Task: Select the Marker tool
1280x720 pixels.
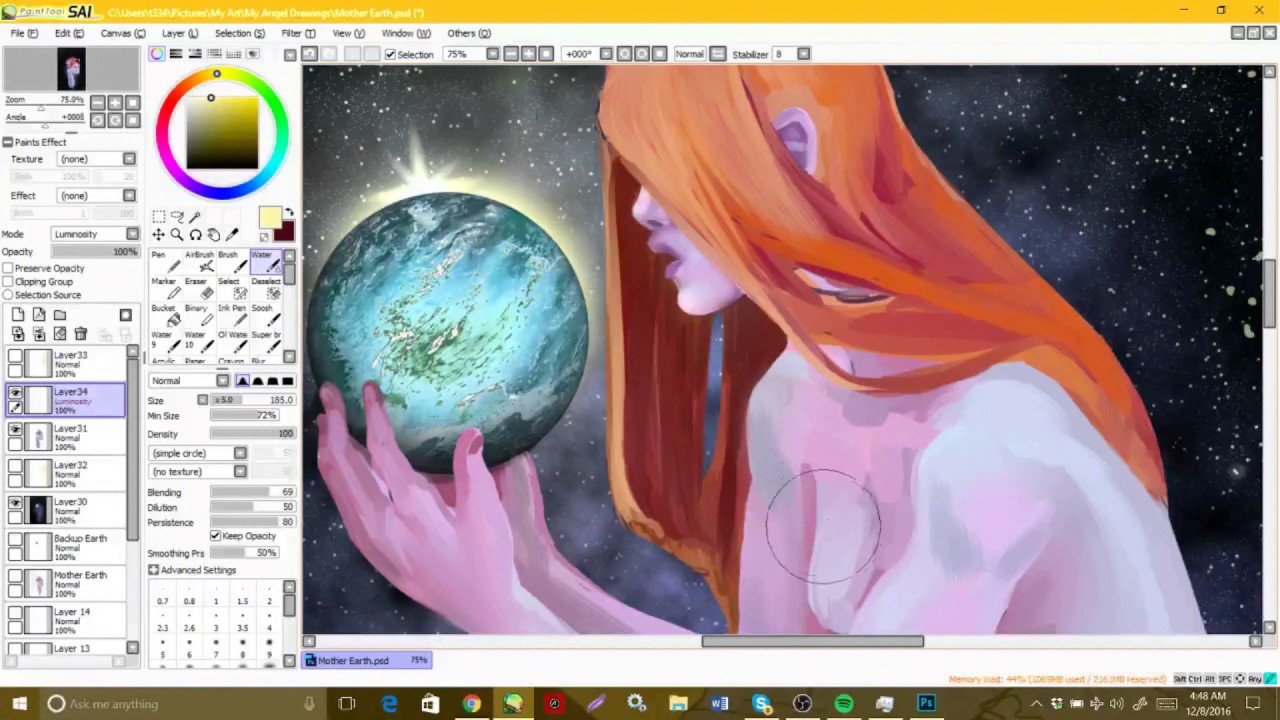Action: point(164,288)
